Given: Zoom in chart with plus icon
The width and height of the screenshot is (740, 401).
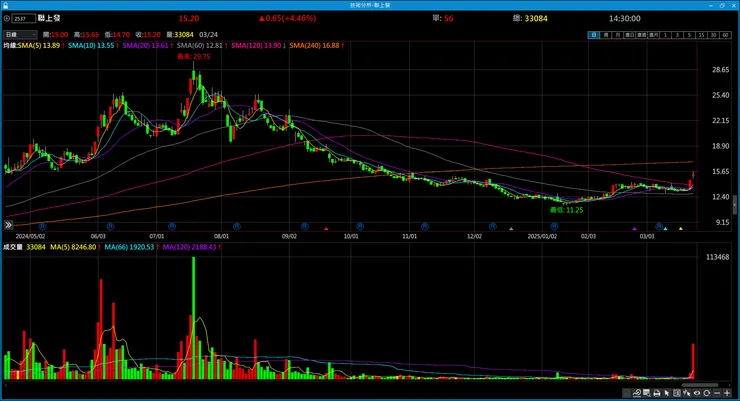Looking at the screenshot, I should click(x=727, y=393).
